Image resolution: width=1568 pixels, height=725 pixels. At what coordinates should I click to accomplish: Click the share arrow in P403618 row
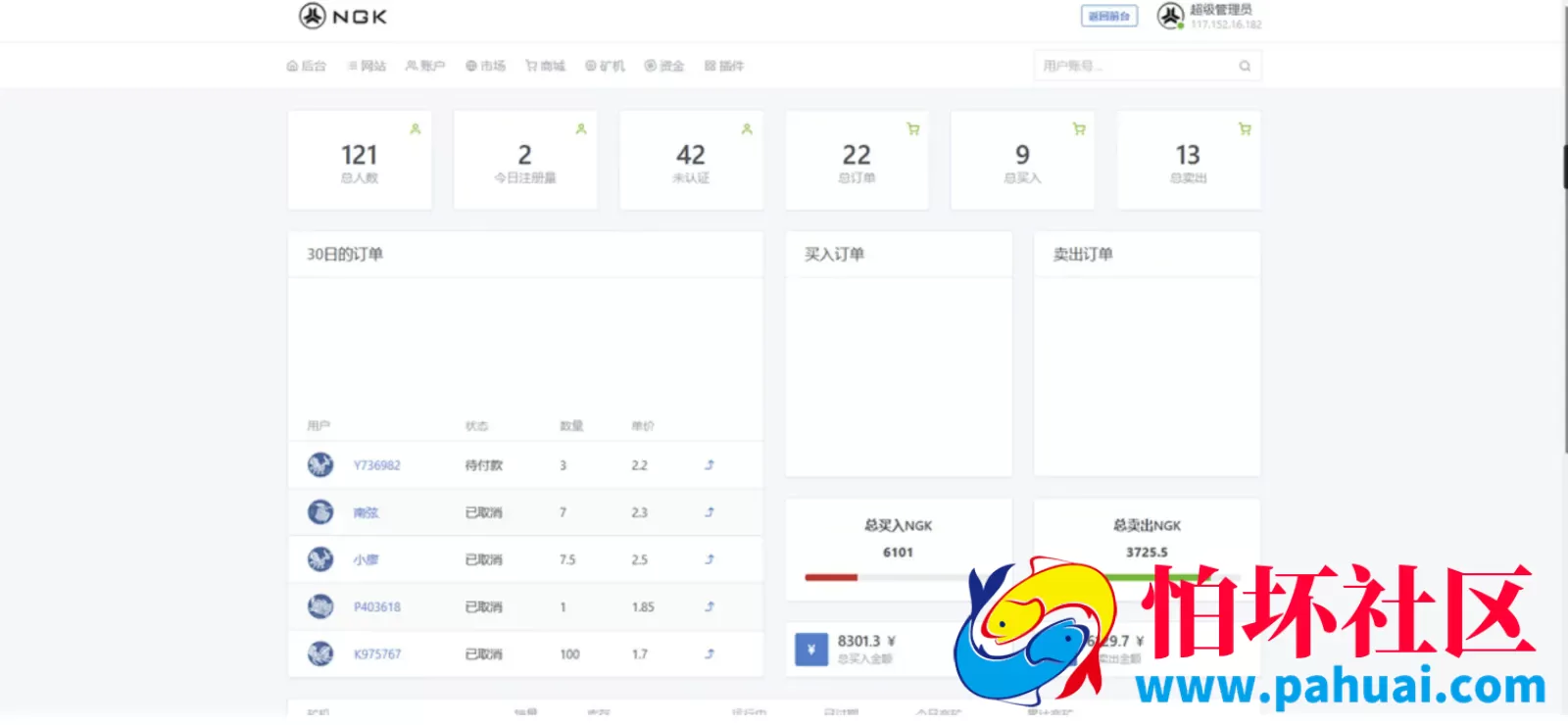(x=710, y=606)
